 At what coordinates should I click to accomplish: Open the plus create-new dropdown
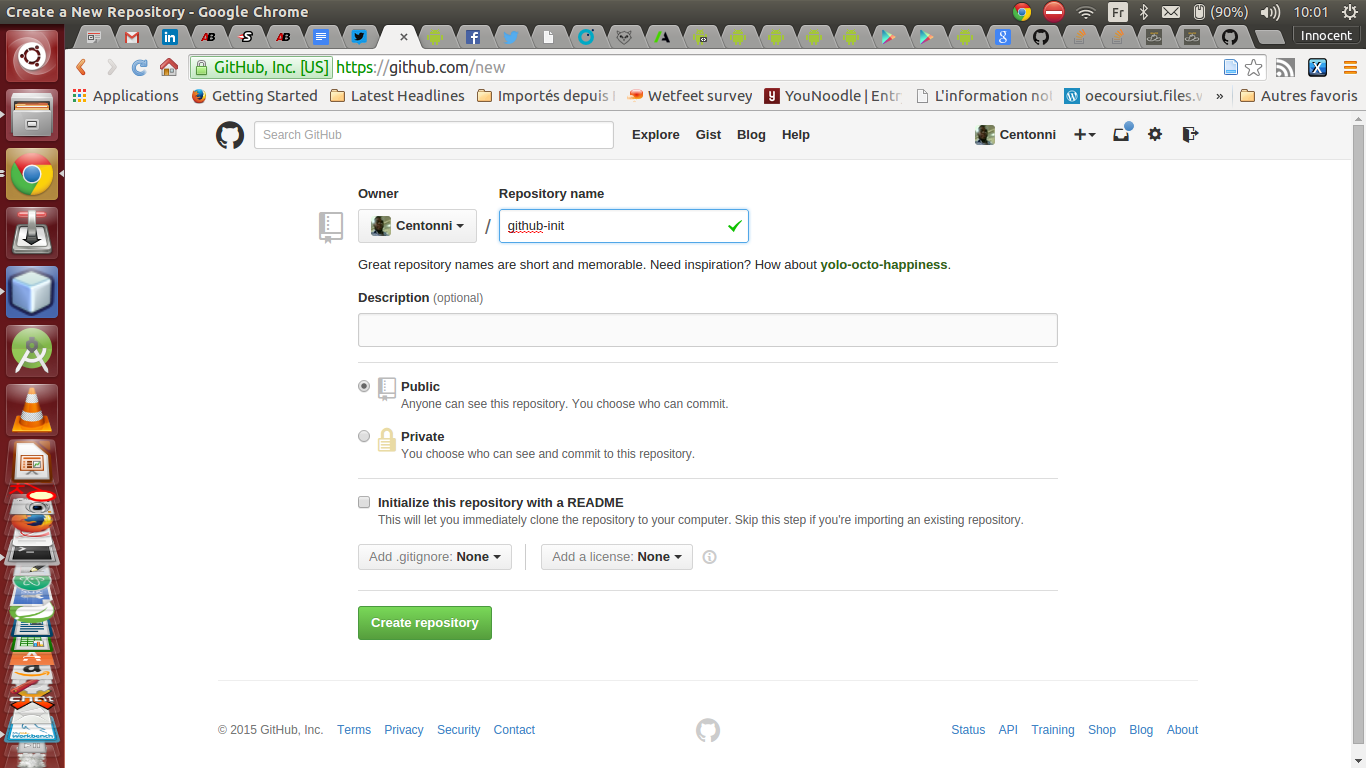tap(1085, 134)
